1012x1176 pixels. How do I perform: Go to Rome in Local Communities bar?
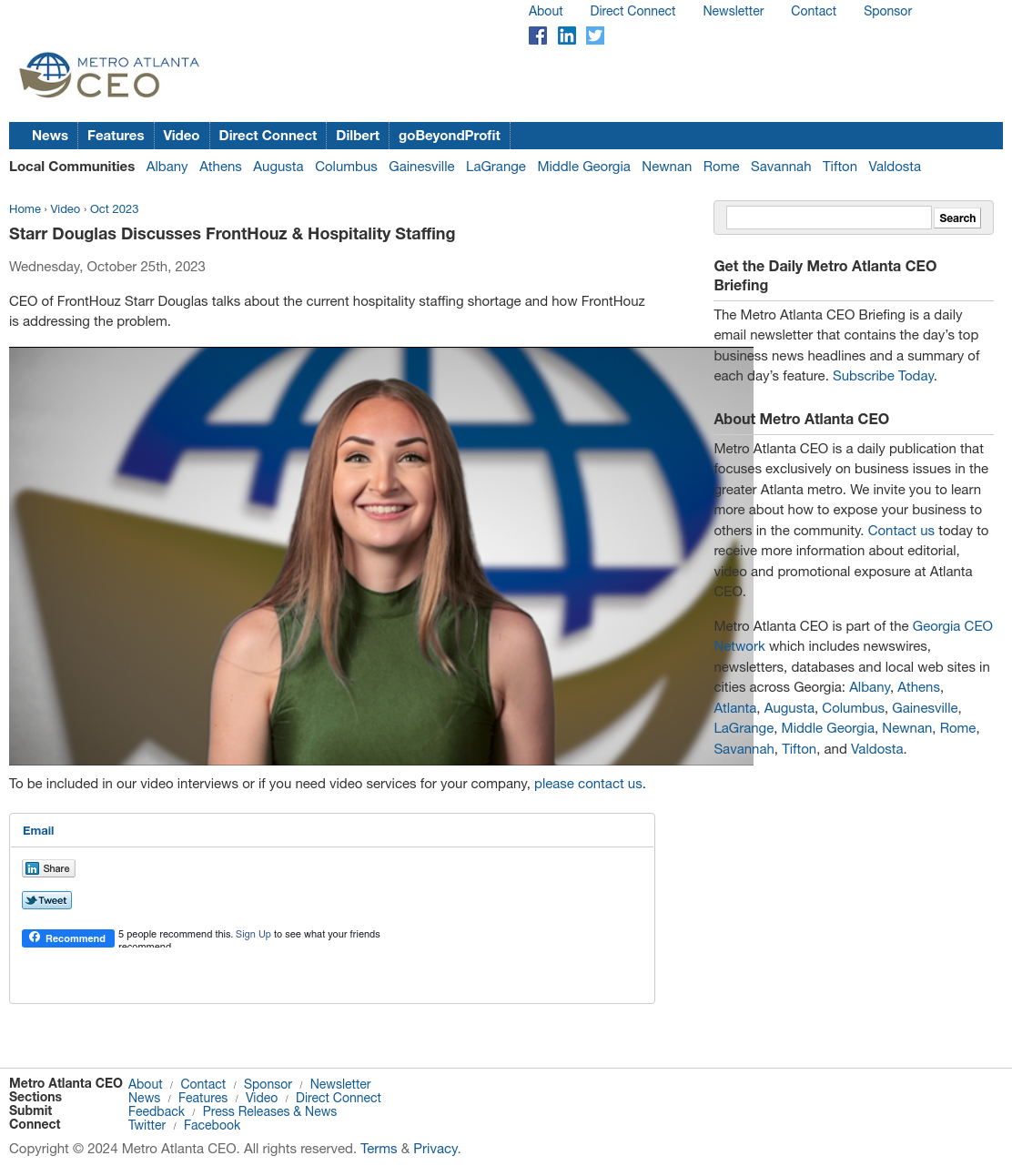(721, 167)
